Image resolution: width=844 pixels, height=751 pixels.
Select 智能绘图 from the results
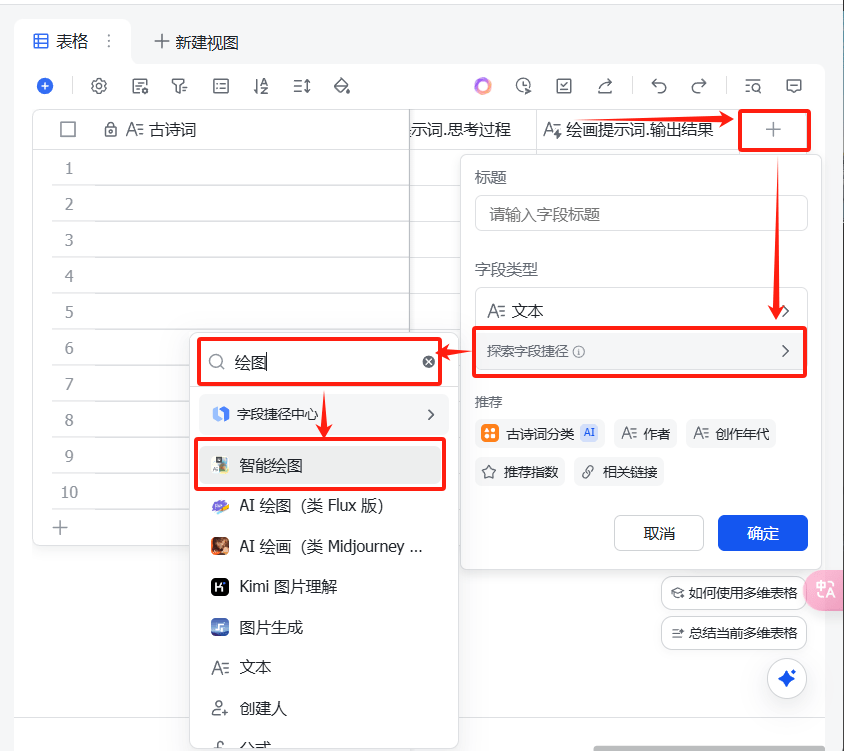coord(320,465)
